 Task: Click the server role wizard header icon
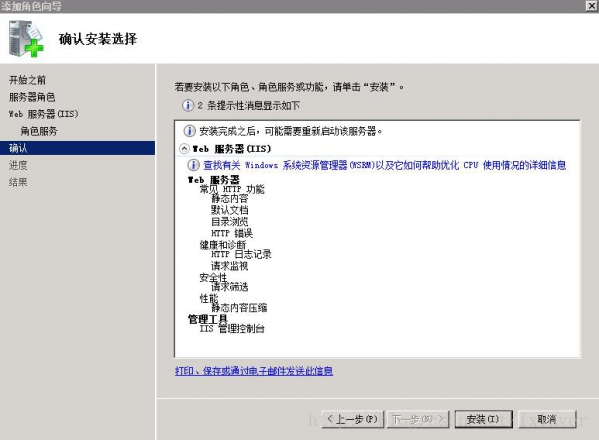click(26, 39)
